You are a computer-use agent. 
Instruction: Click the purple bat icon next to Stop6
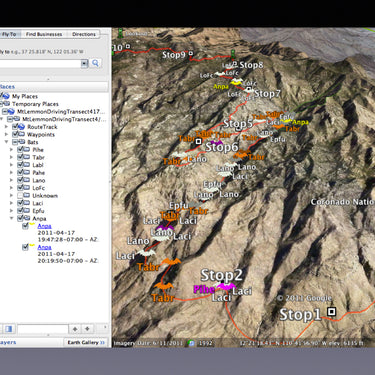[x=217, y=142]
